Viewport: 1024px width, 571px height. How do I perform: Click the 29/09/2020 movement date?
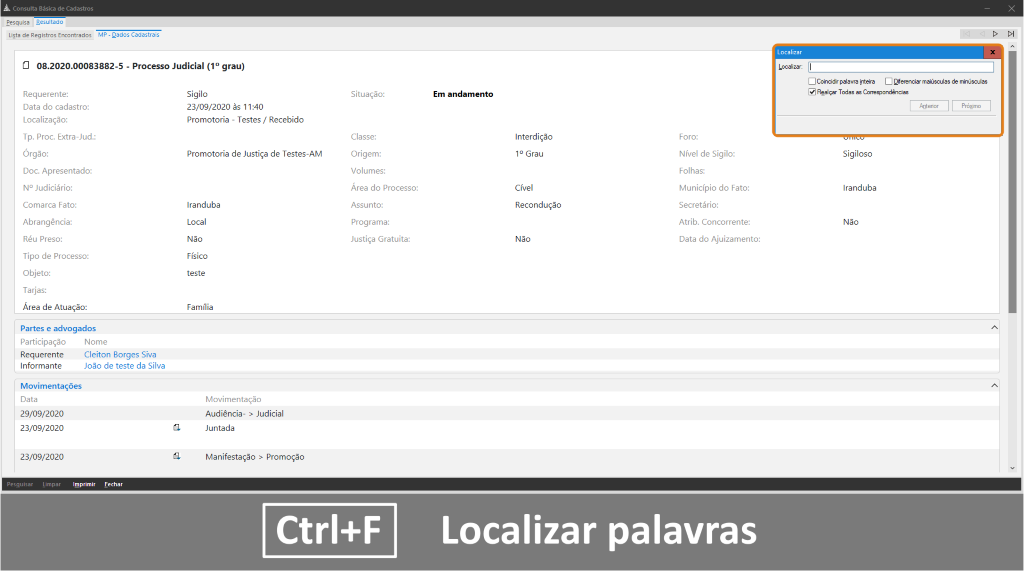(x=42, y=414)
